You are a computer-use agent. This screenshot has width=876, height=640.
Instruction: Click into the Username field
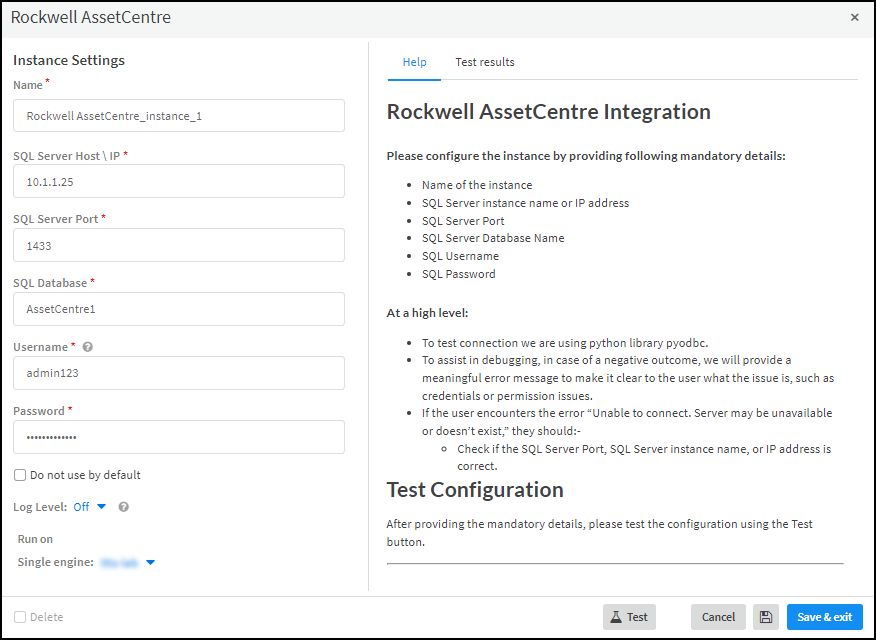pos(179,373)
